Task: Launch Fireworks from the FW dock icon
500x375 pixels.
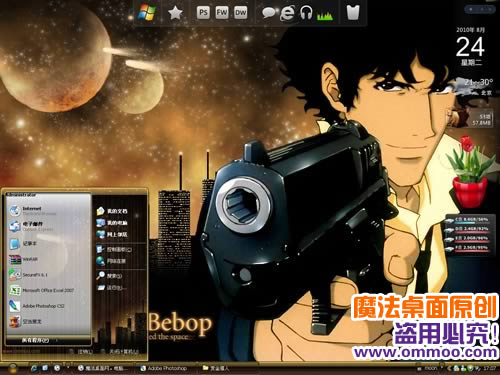Action: (x=222, y=13)
